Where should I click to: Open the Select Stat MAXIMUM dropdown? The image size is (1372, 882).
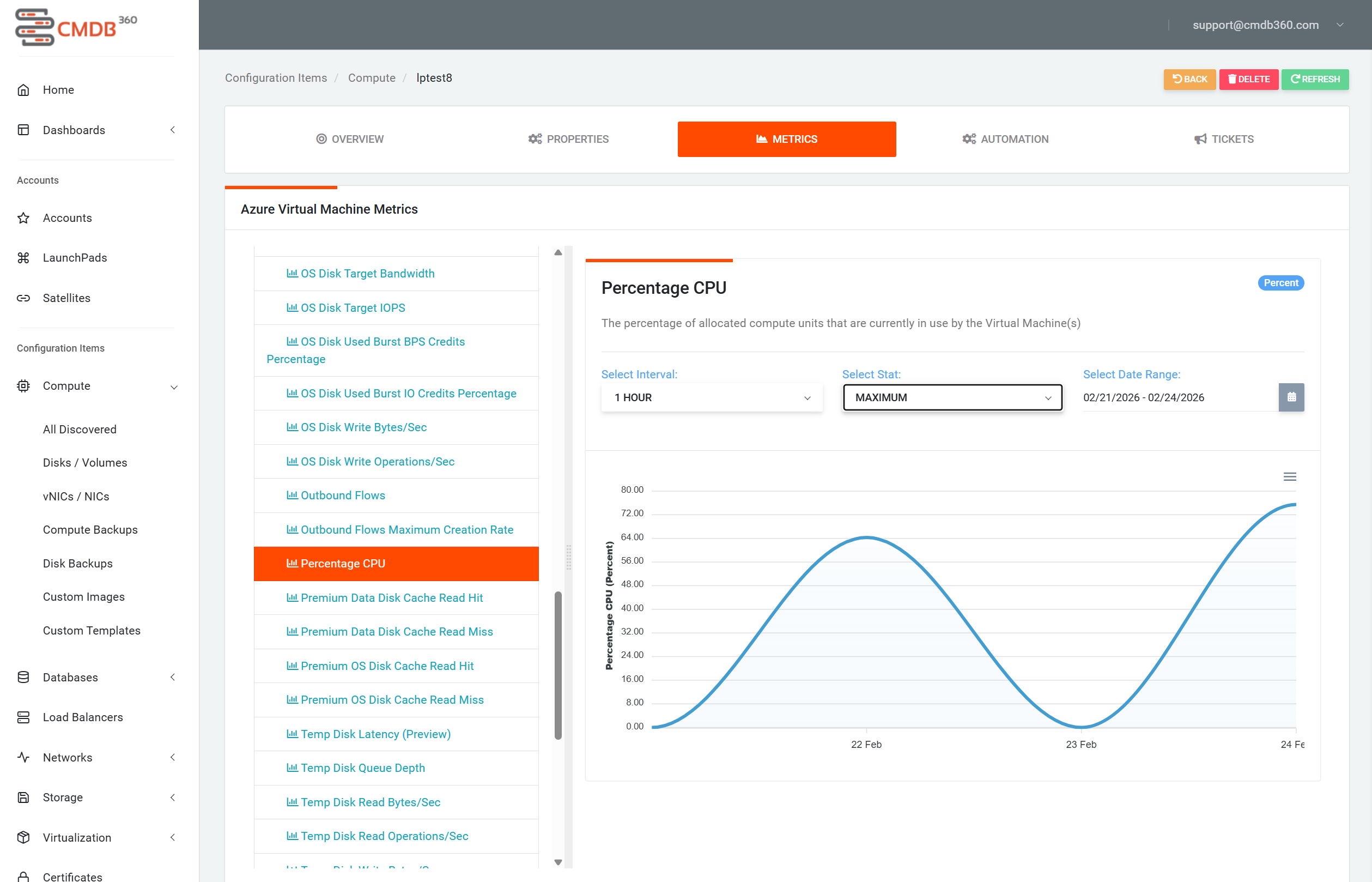(x=952, y=397)
